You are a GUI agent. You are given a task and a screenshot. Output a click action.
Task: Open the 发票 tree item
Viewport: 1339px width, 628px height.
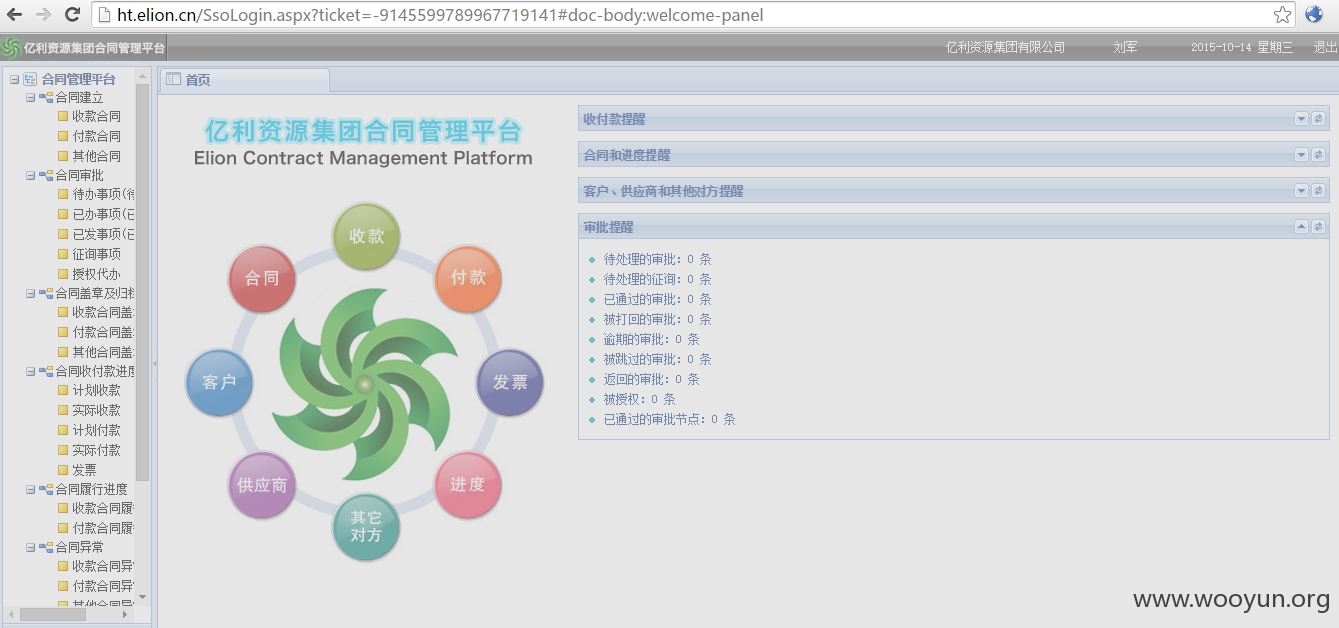84,470
